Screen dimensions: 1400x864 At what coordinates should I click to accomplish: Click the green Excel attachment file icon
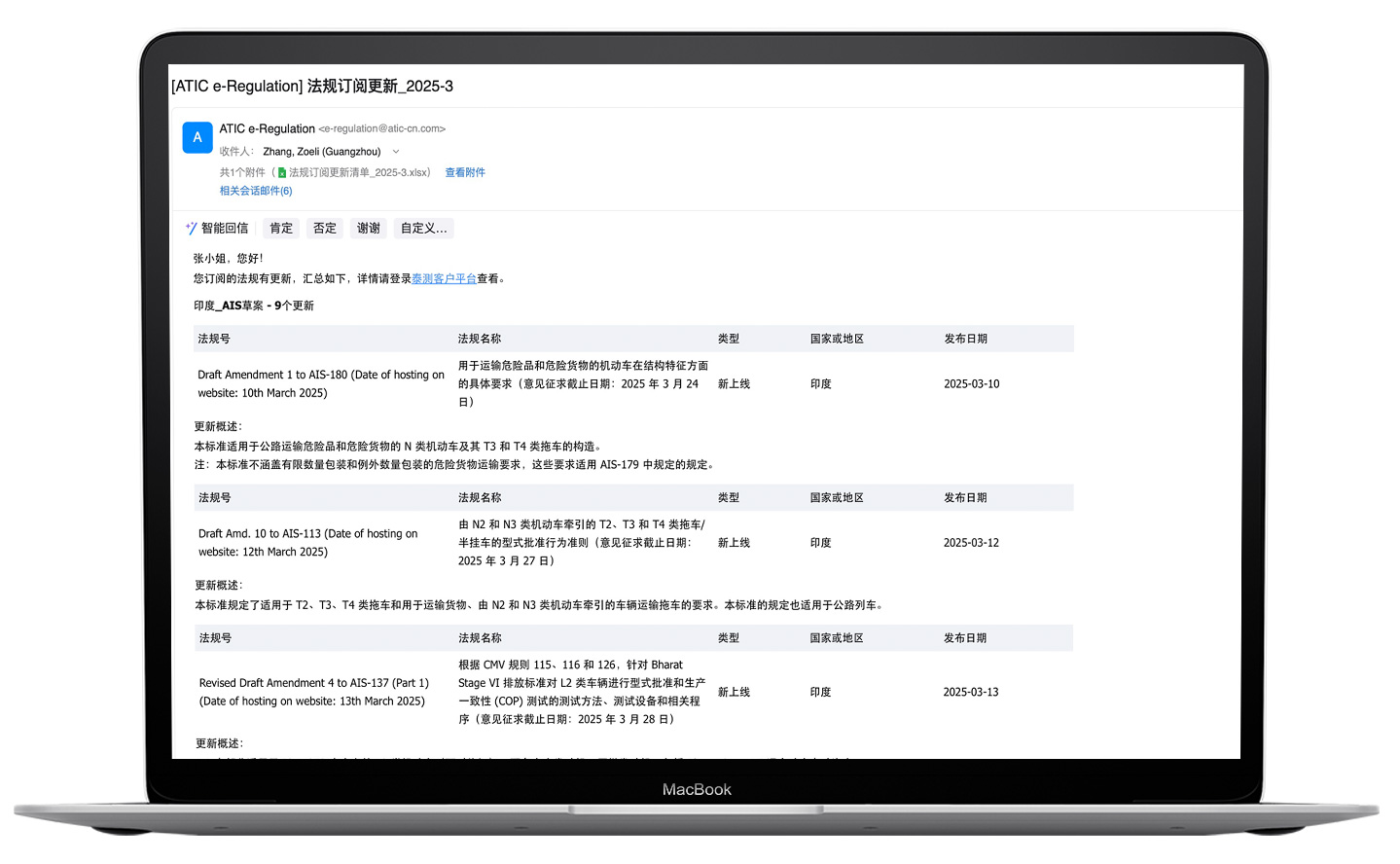tap(282, 173)
